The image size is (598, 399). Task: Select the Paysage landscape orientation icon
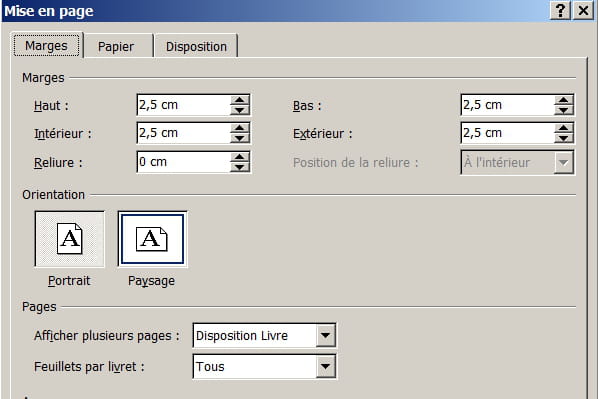pos(153,239)
